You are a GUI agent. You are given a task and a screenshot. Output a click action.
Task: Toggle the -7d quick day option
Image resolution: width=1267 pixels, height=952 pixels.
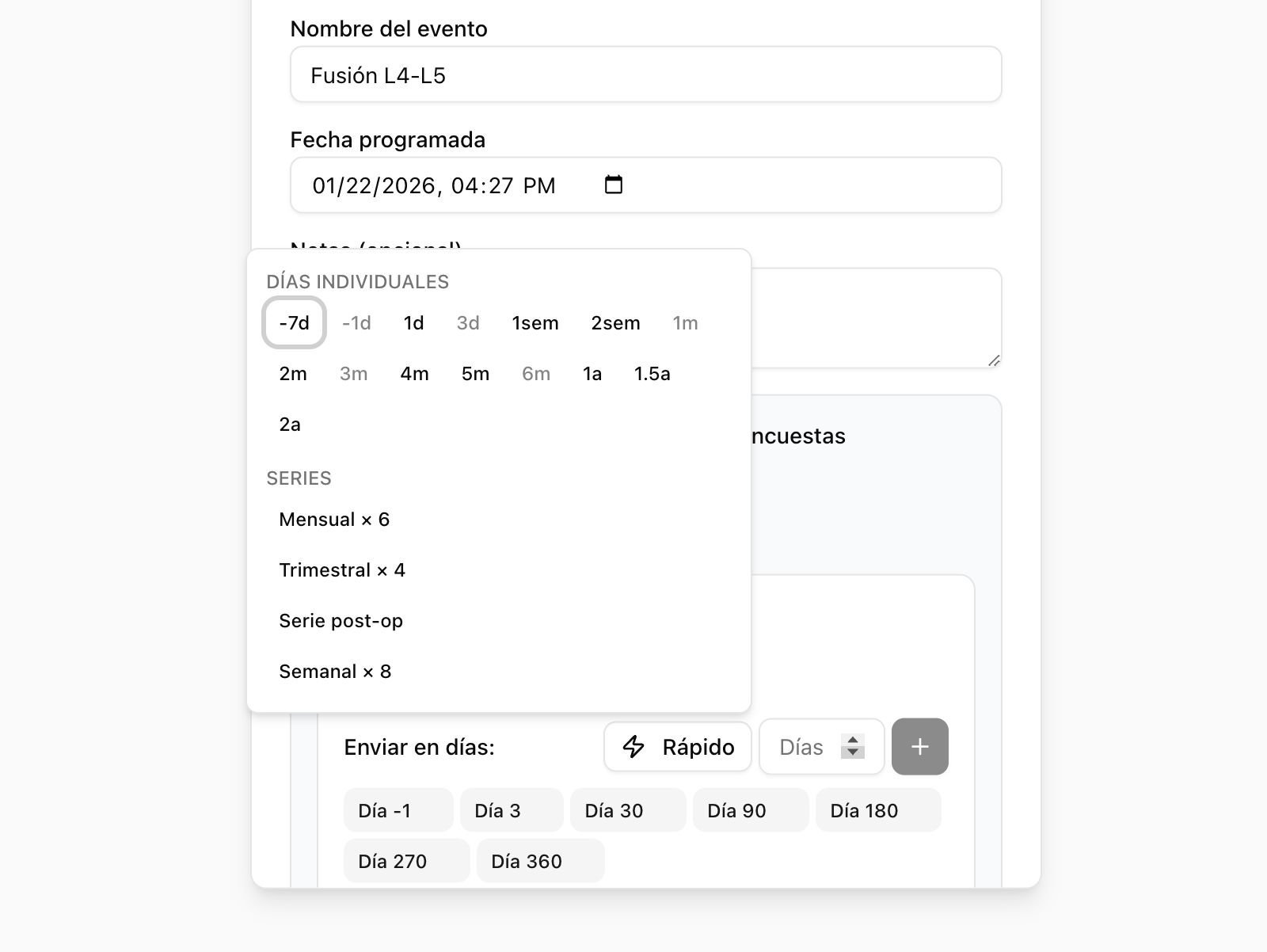tap(293, 322)
